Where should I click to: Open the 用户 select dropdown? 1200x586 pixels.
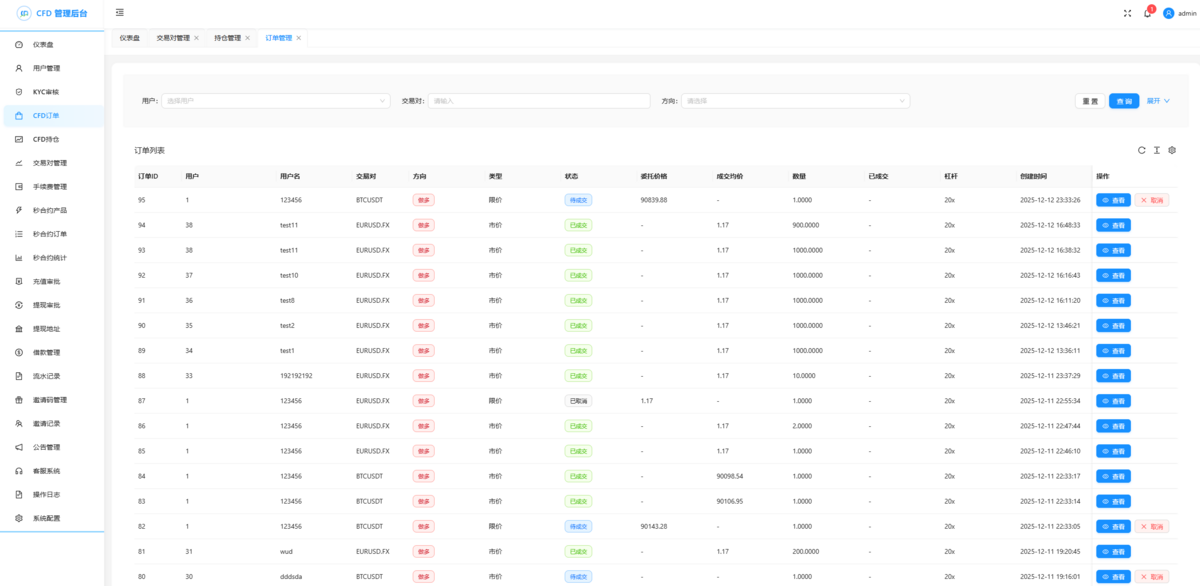pos(275,101)
